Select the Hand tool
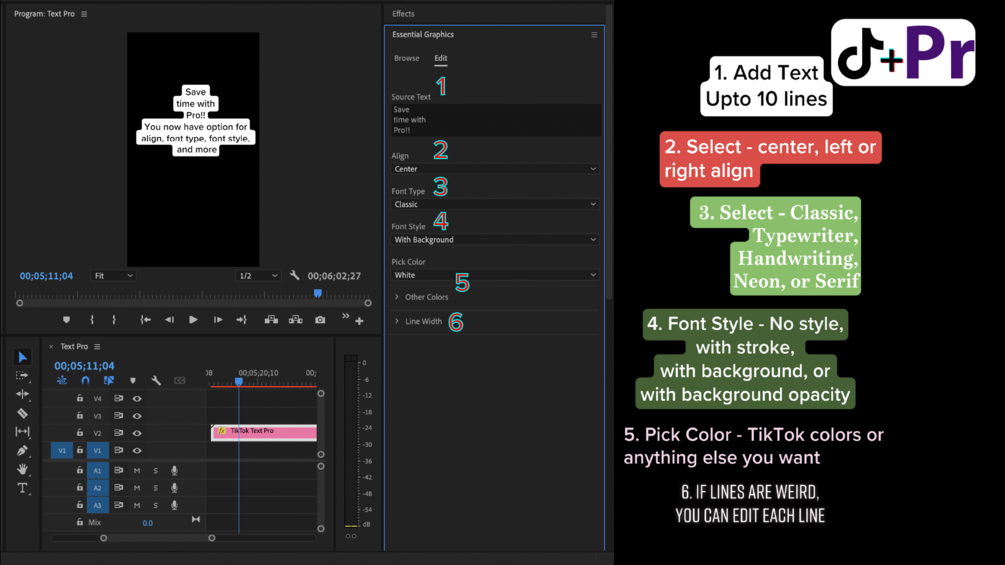The width and height of the screenshot is (1005, 565). click(22, 469)
